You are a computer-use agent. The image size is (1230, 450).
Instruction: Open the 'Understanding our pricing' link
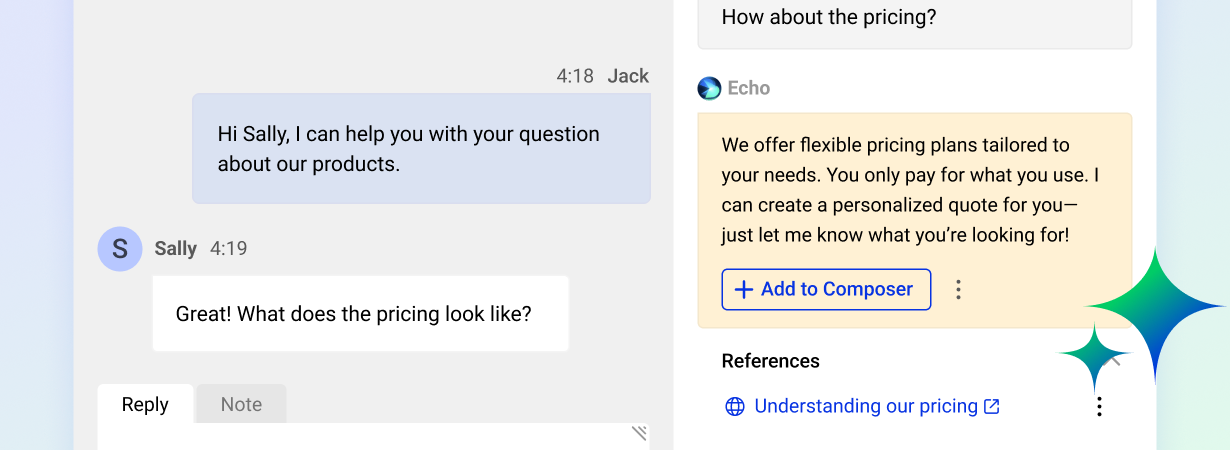(865, 406)
